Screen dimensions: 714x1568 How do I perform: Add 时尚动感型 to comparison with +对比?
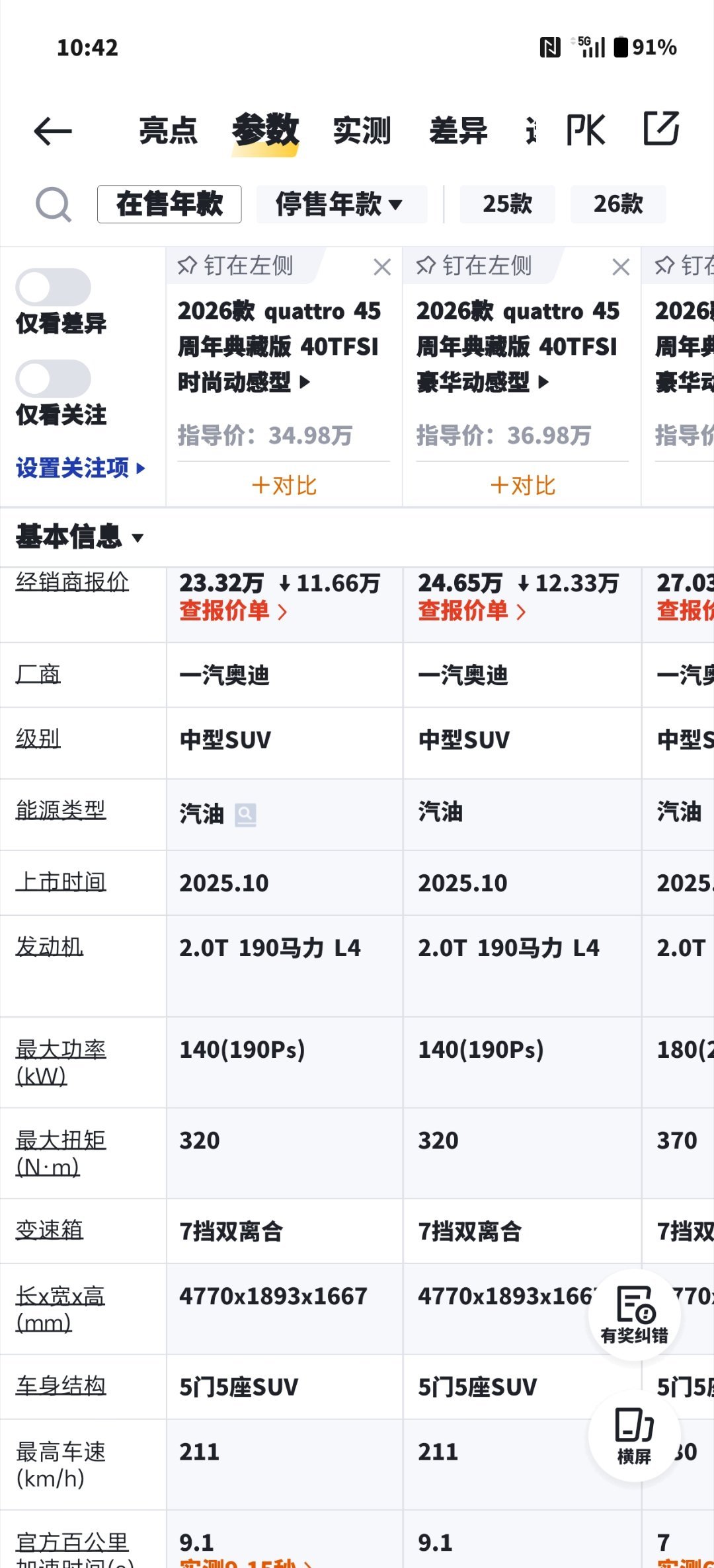pos(284,486)
